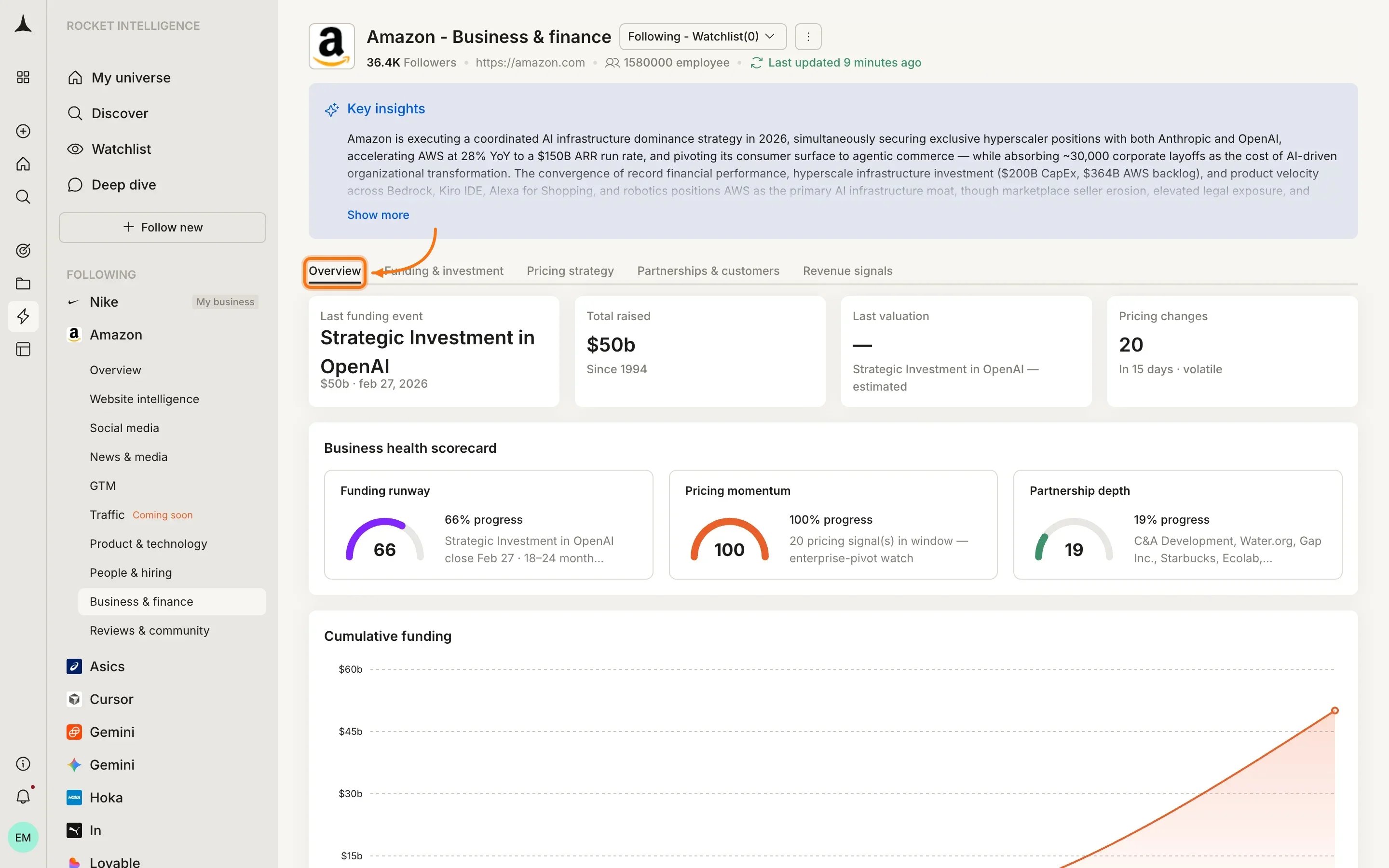Switch to Funding & investment tab
This screenshot has height=868, width=1389.
444,271
